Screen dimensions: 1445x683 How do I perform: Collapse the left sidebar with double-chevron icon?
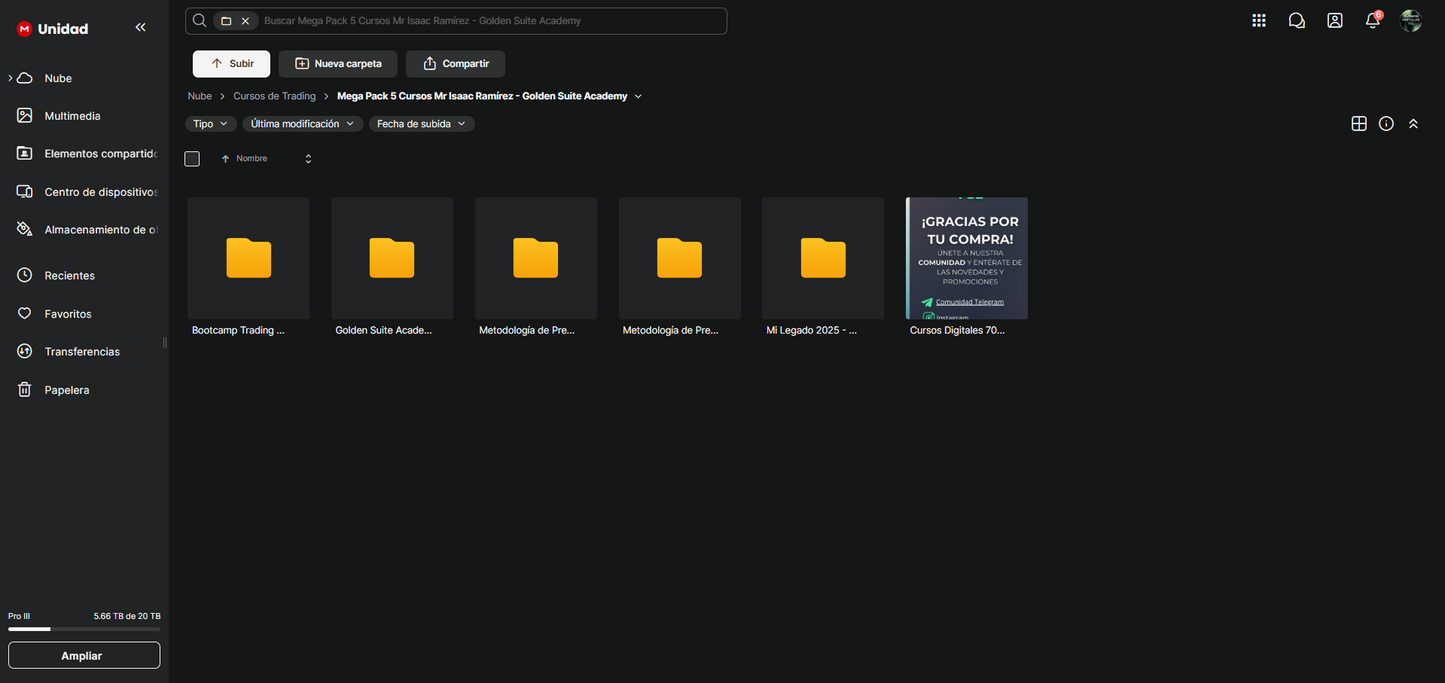pos(140,28)
